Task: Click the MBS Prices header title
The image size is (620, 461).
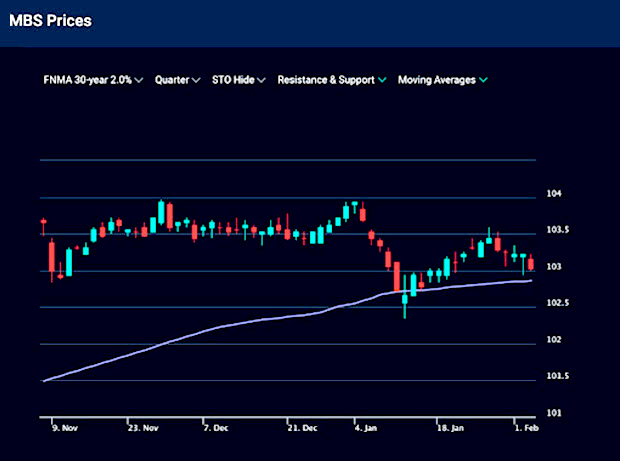Action: tap(50, 21)
